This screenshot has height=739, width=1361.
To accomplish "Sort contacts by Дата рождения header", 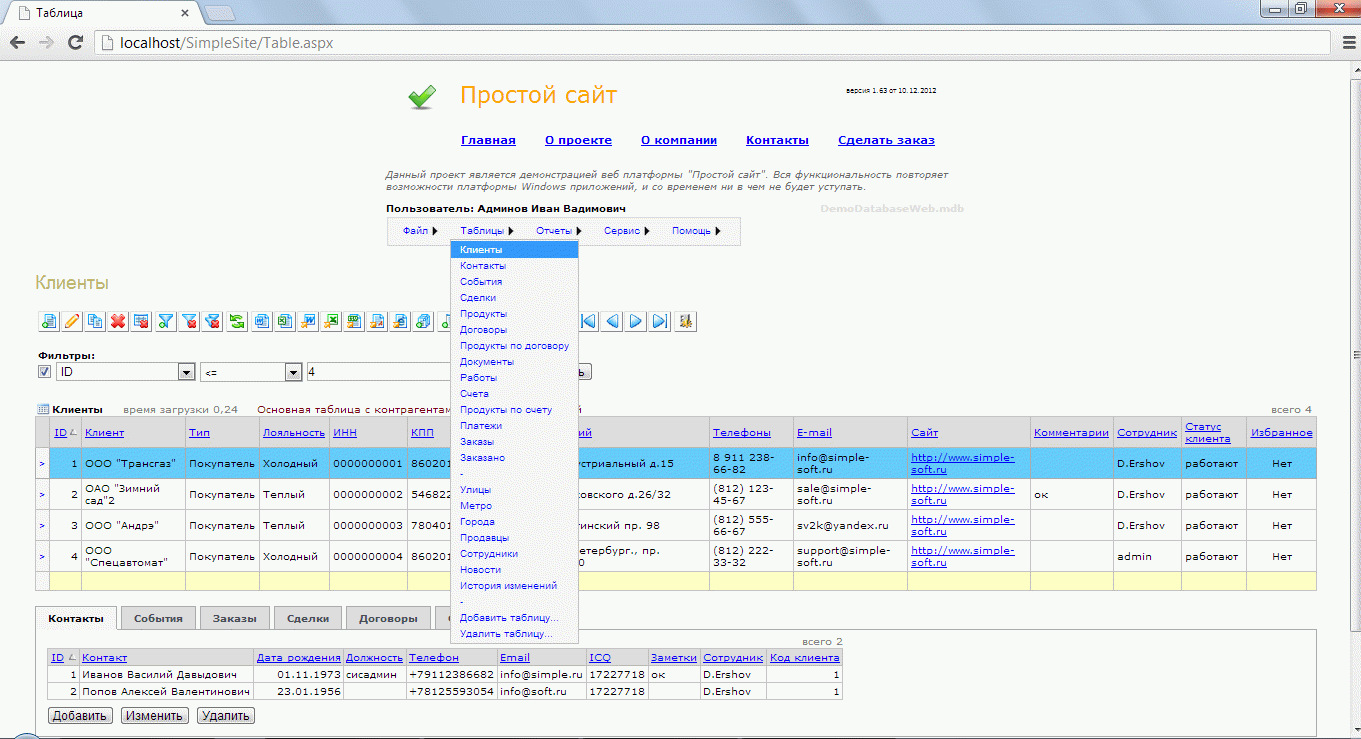I will (299, 658).
